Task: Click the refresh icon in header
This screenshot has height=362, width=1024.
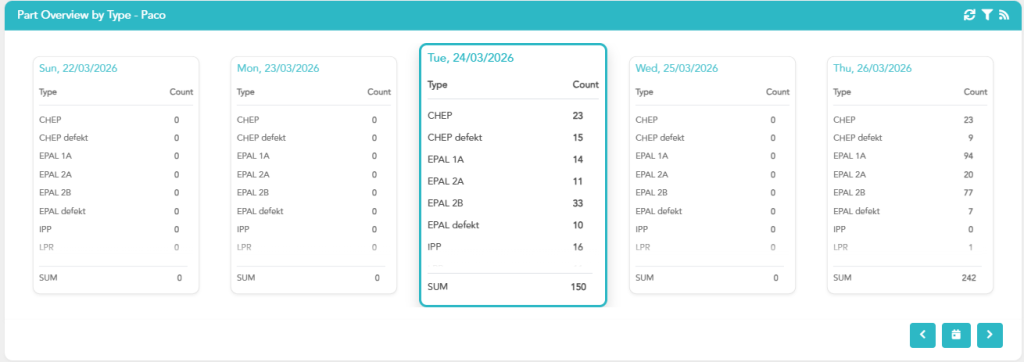Action: [970, 15]
